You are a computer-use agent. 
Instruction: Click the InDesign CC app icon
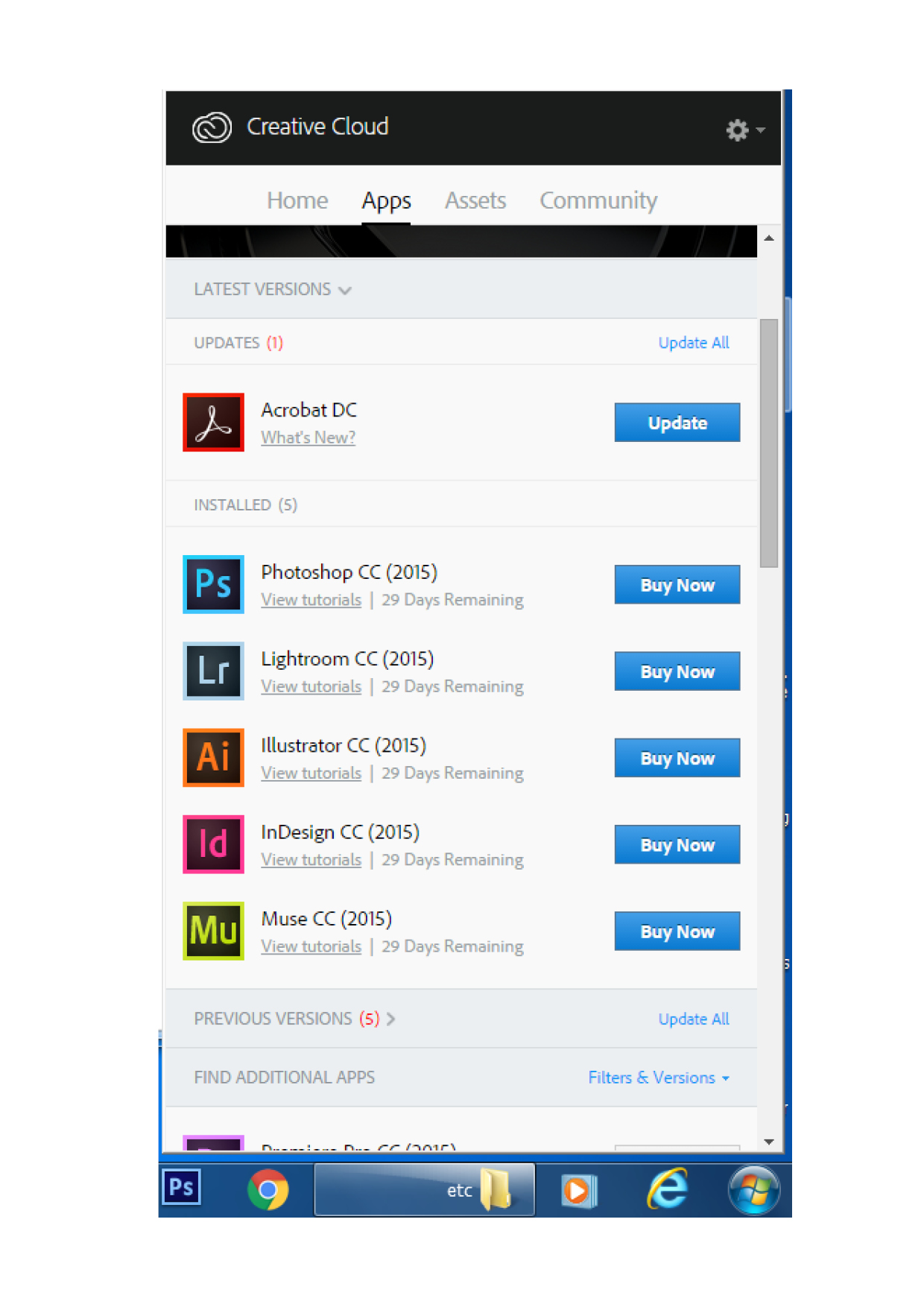tap(213, 844)
